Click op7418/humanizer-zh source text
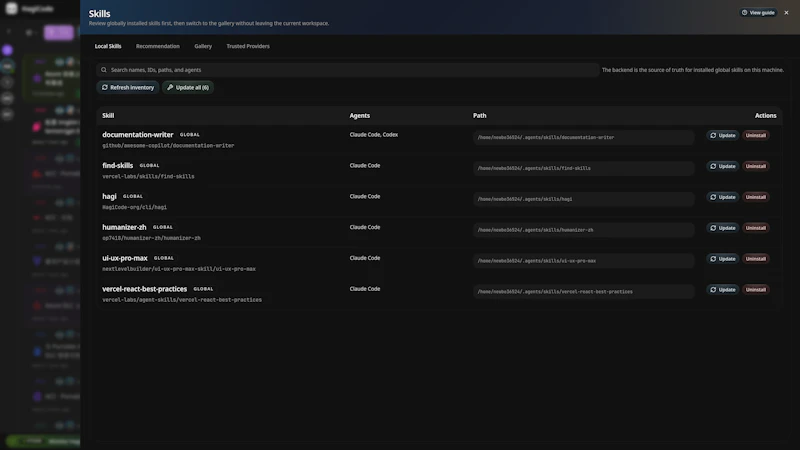800x450 pixels. [151, 238]
